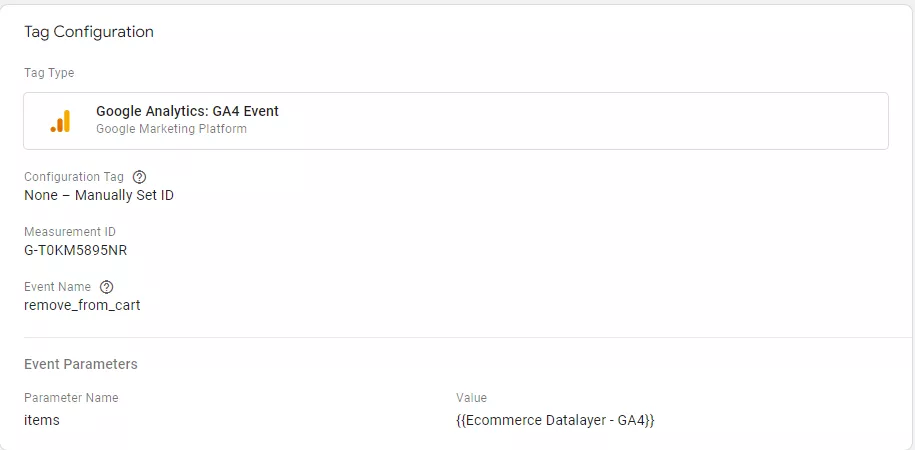The image size is (915, 450).
Task: Click the items parameter name
Action: point(41,420)
